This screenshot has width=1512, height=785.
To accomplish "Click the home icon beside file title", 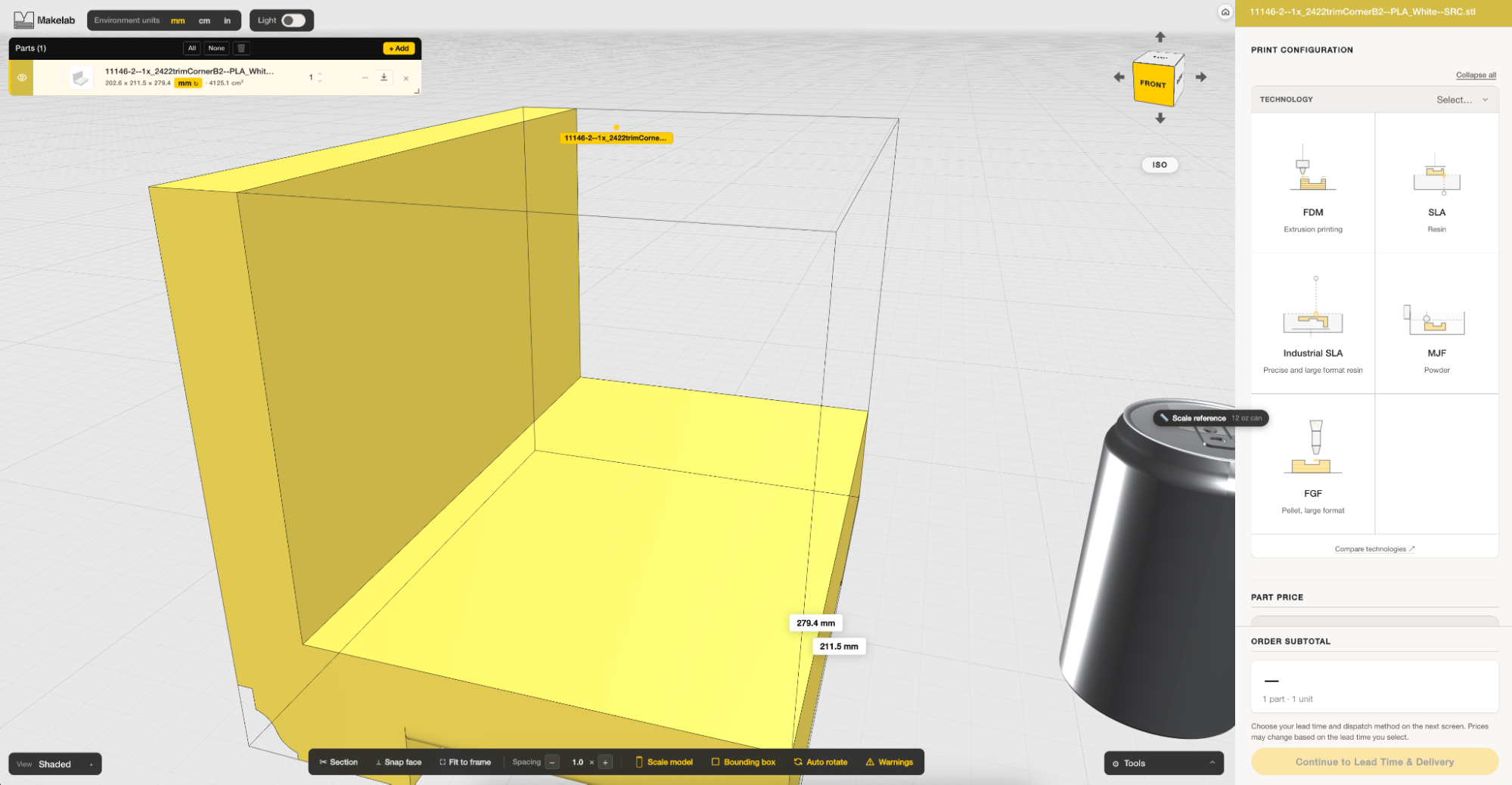I will [1225, 12].
